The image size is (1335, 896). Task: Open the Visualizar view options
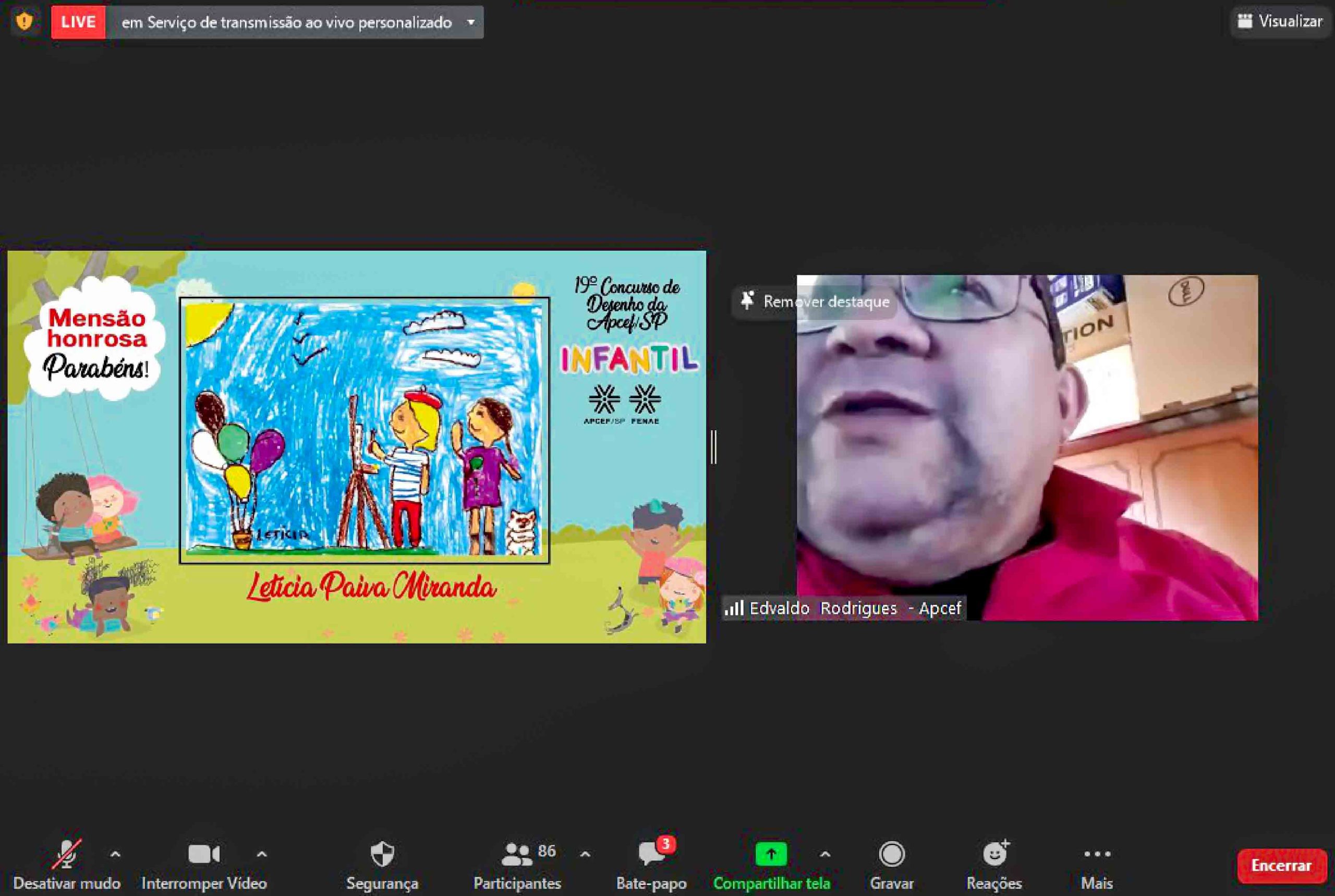pos(1280,22)
